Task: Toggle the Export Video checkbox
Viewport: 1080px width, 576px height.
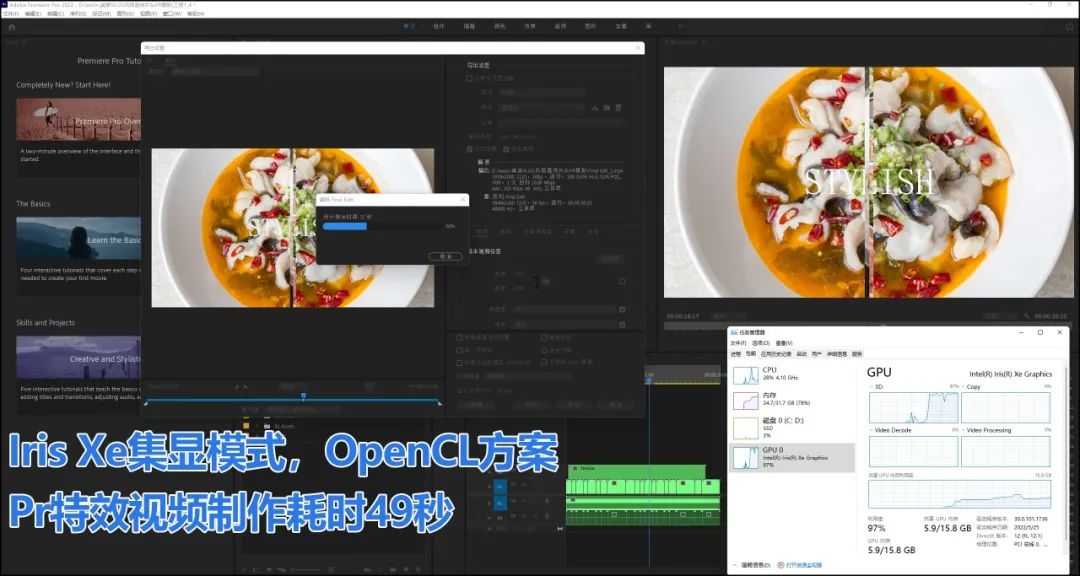Action: click(469, 149)
